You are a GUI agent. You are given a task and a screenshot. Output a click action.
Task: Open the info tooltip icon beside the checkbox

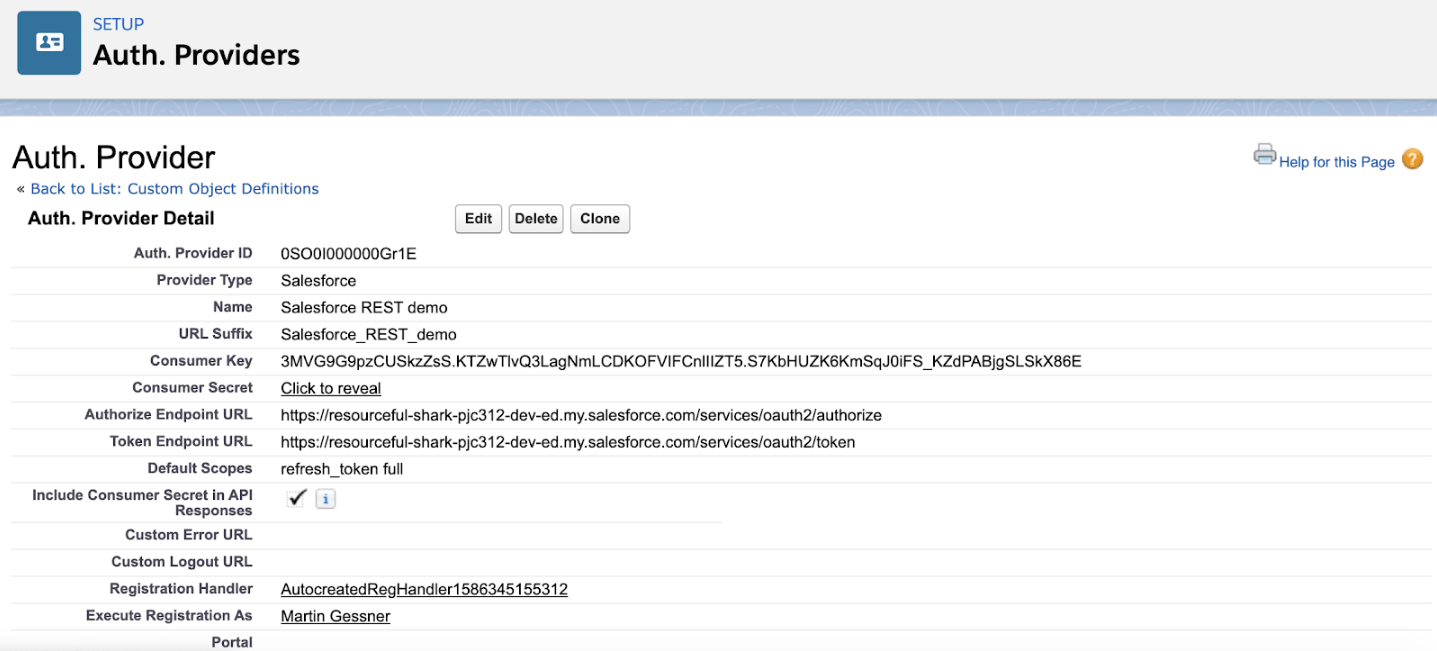[325, 497]
